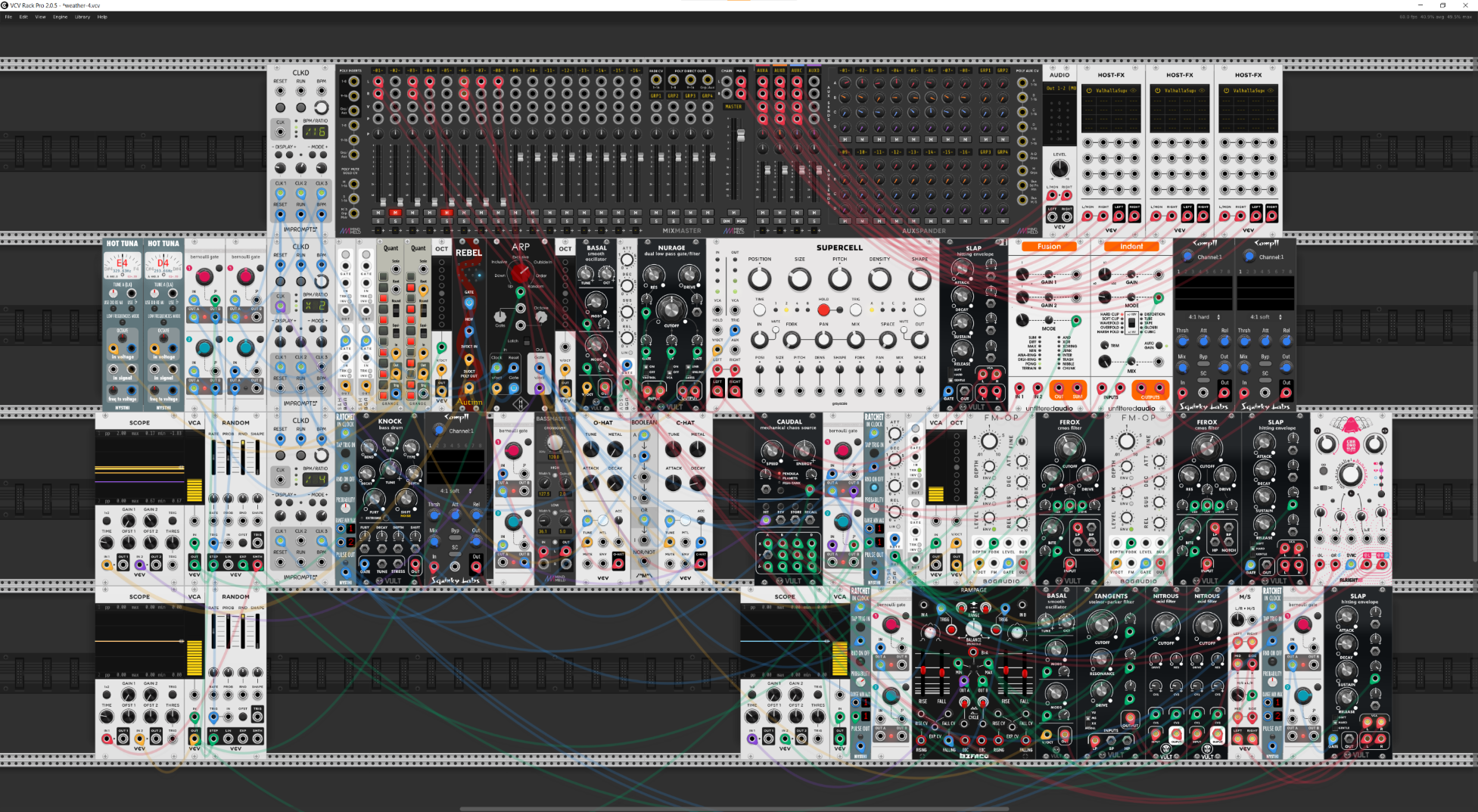1478x812 pixels.
Task: Click the CAUDAL SPEED knob
Action: pos(773,452)
